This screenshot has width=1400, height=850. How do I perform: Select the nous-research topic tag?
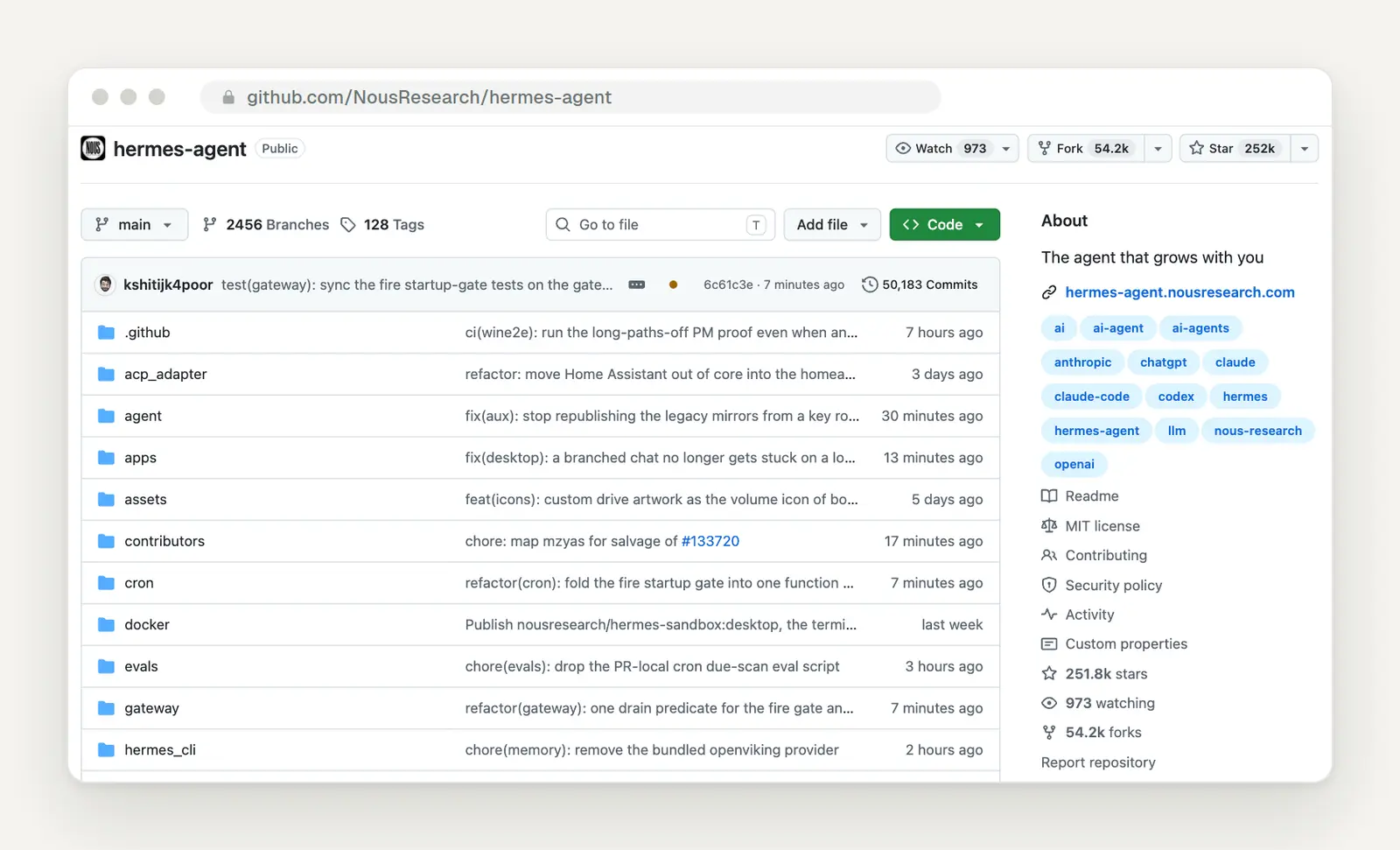coord(1257,431)
